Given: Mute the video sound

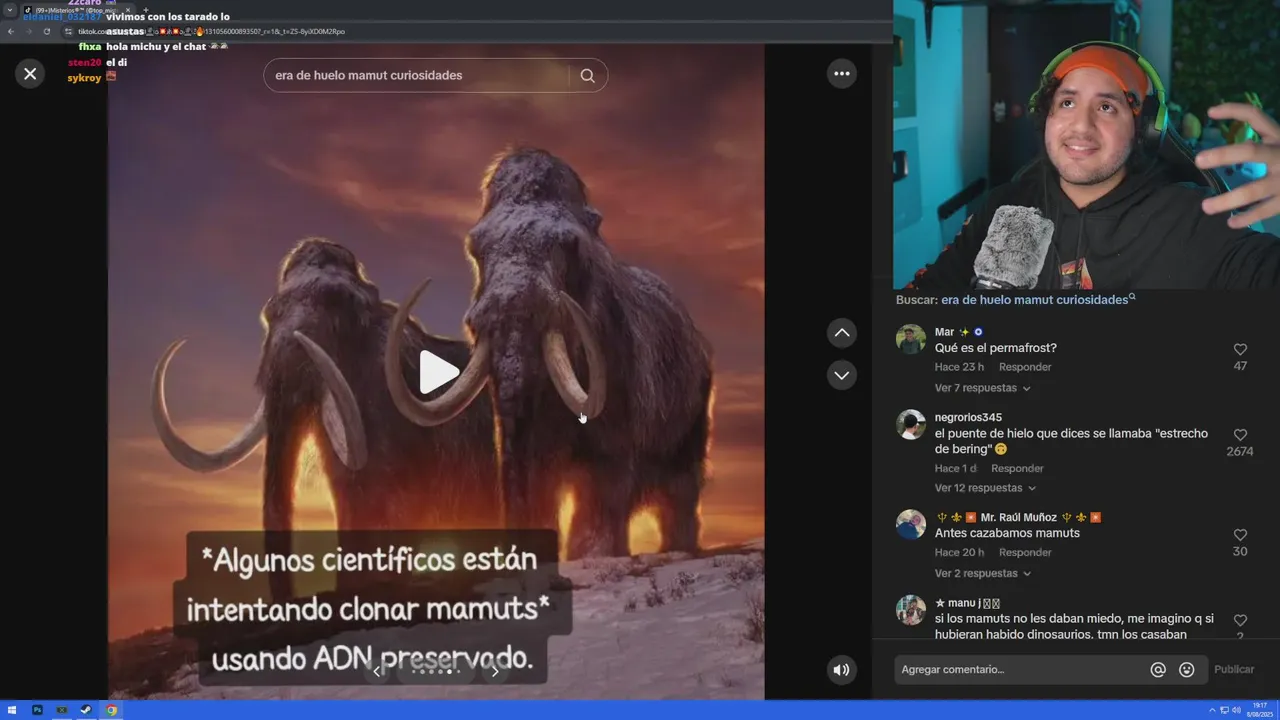Looking at the screenshot, I should point(841,670).
